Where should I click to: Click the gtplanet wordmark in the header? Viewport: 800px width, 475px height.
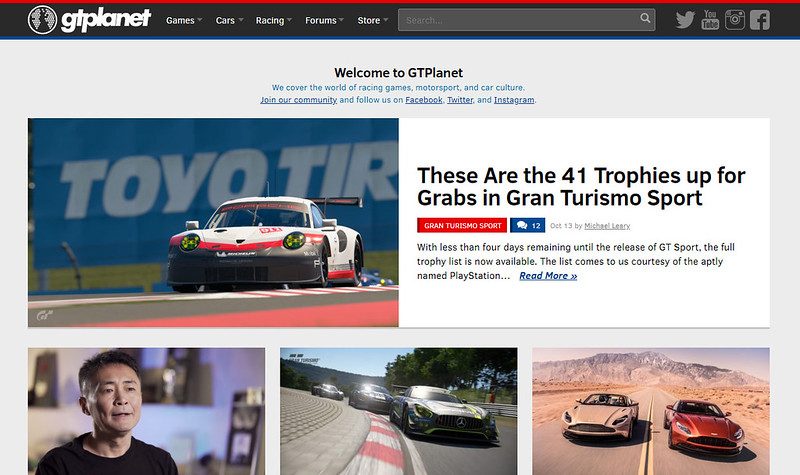click(106, 20)
